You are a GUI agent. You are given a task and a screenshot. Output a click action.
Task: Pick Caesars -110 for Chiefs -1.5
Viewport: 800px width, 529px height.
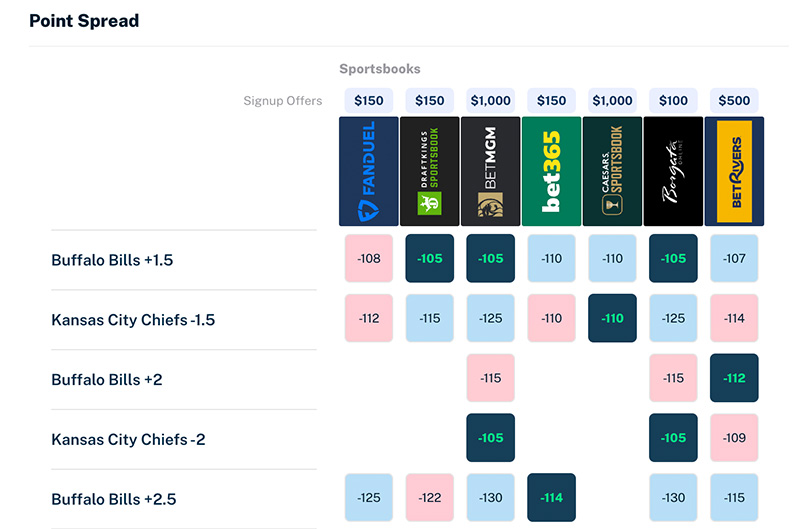click(x=612, y=318)
